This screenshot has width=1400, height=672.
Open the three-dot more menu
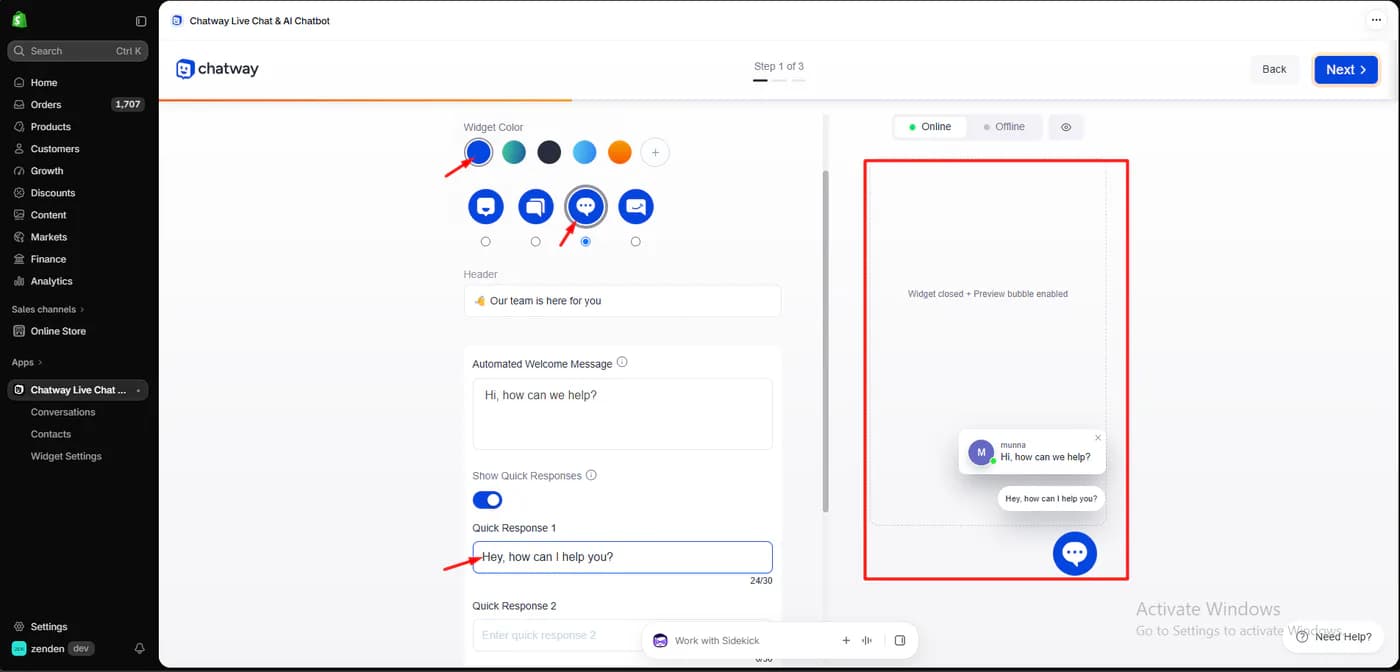pos(1377,20)
